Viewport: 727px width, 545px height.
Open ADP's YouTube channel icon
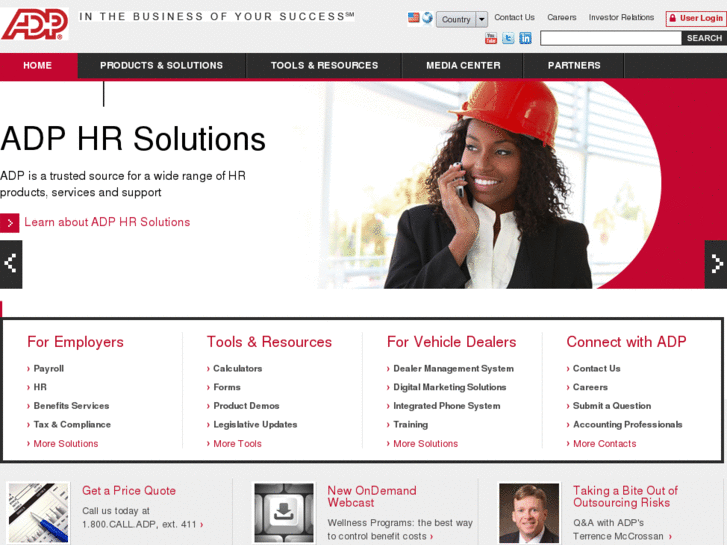pos(491,38)
